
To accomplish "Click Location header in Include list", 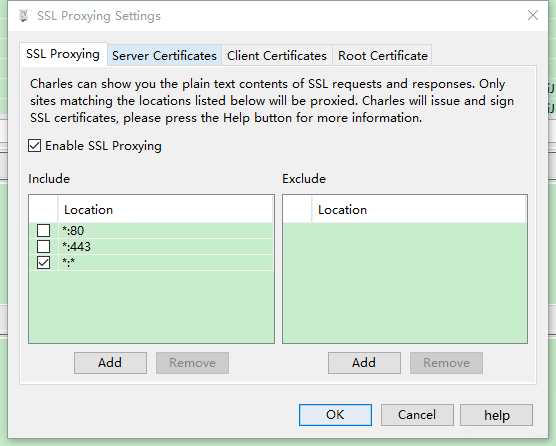I will click(165, 210).
